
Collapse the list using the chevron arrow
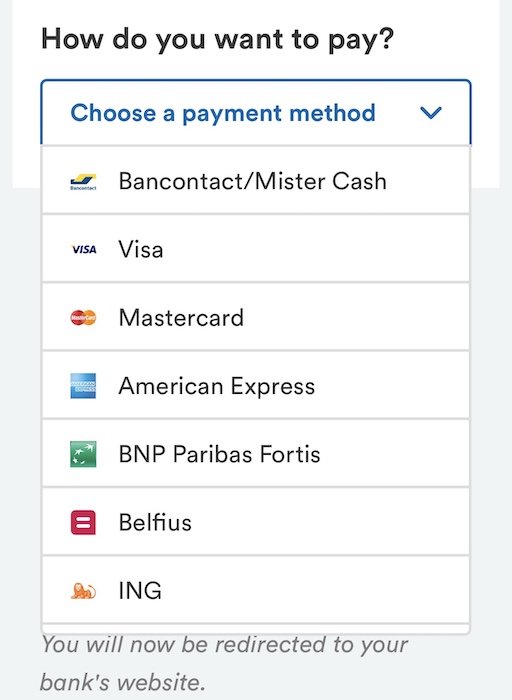431,112
